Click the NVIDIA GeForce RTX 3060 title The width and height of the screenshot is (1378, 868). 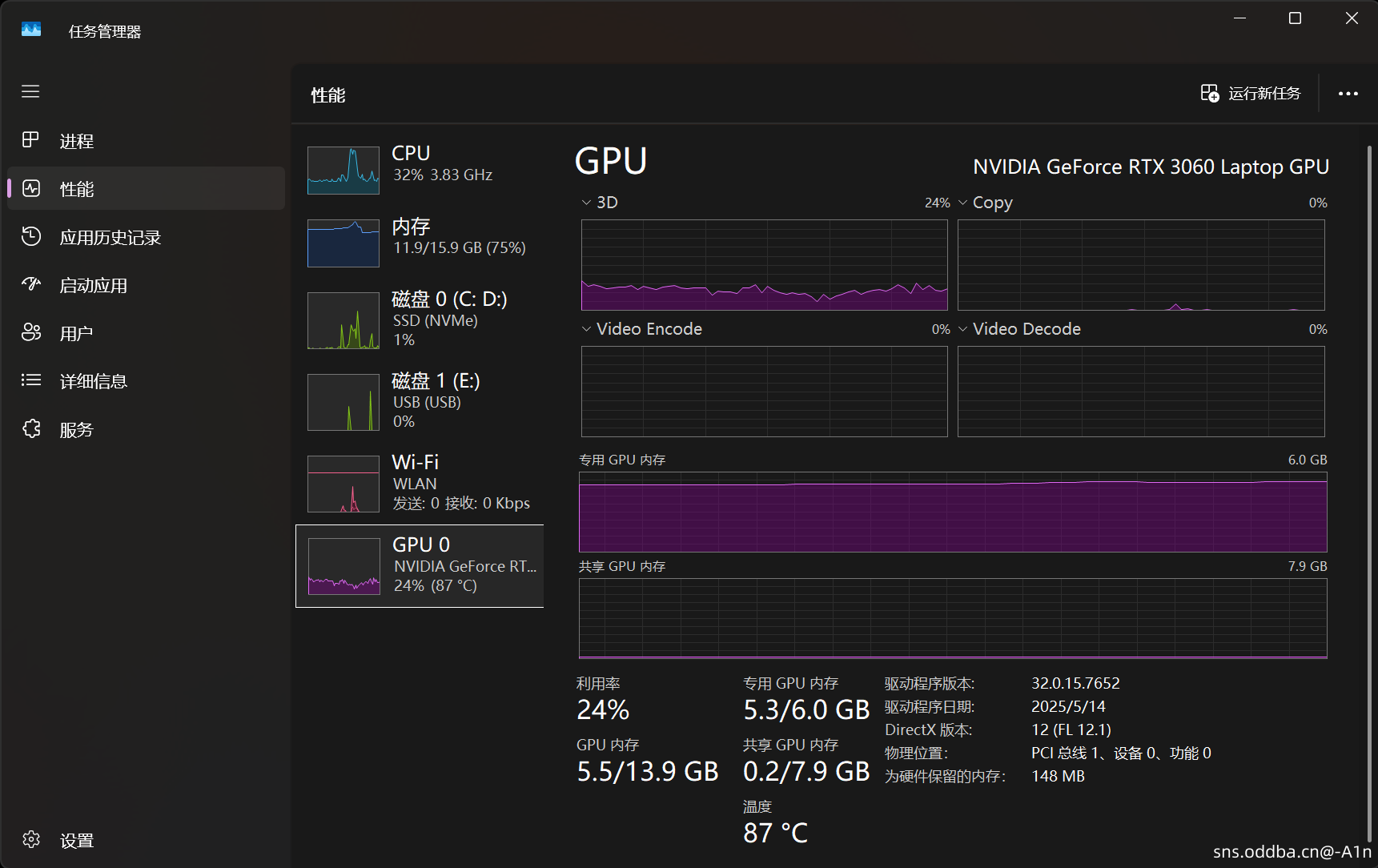click(x=1151, y=167)
